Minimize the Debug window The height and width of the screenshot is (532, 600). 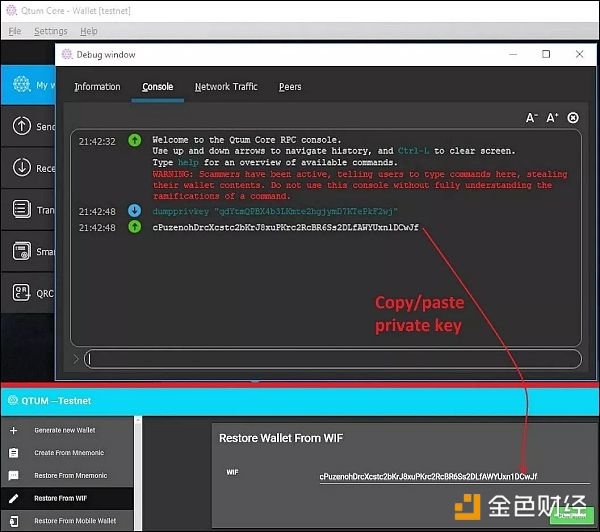click(513, 54)
